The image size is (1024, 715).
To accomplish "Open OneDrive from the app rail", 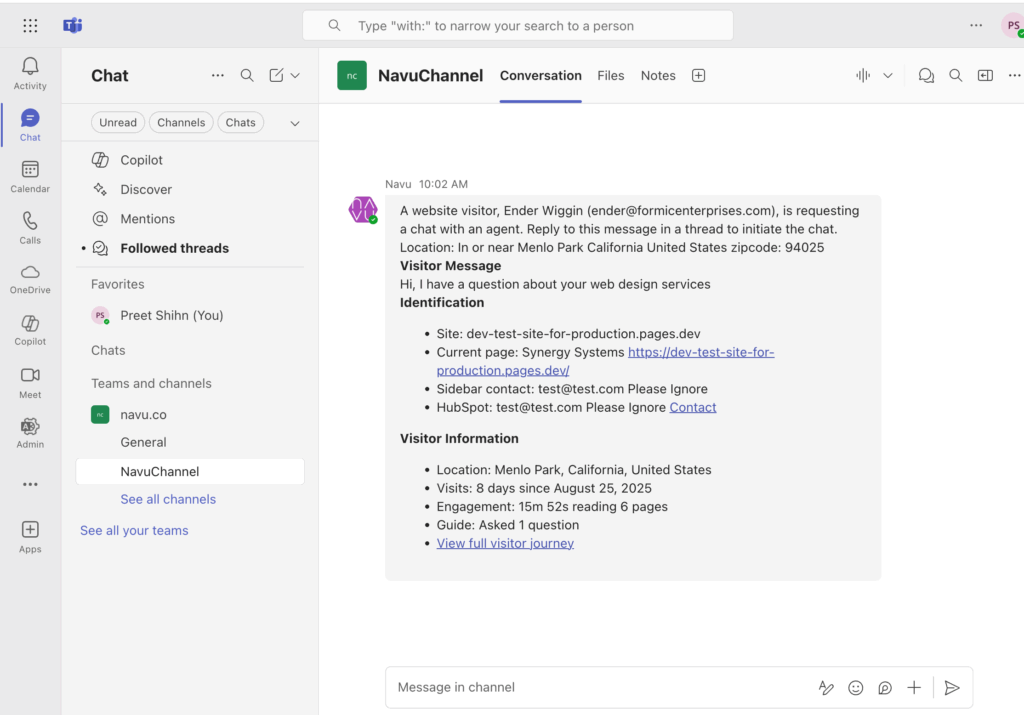I will (x=30, y=273).
